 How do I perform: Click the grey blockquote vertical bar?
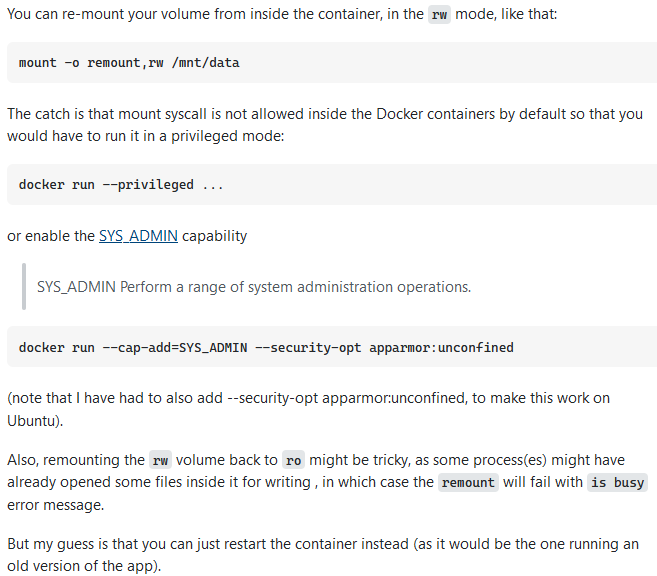coord(24,287)
